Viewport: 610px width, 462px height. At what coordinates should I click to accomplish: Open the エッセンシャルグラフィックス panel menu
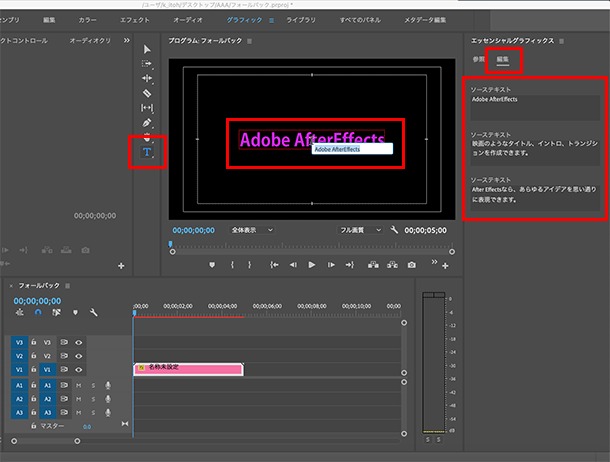coord(562,41)
